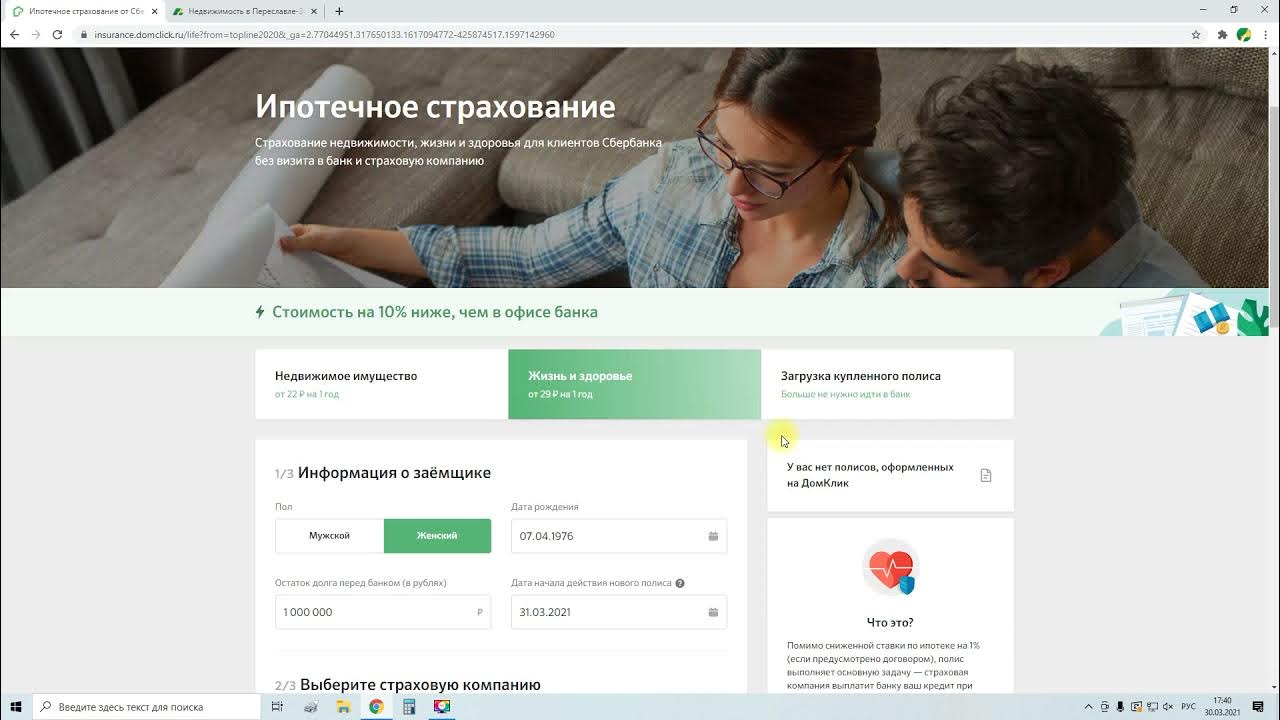Select the Жизнь и здоровье tab
The height and width of the screenshot is (720, 1280).
[x=634, y=384]
